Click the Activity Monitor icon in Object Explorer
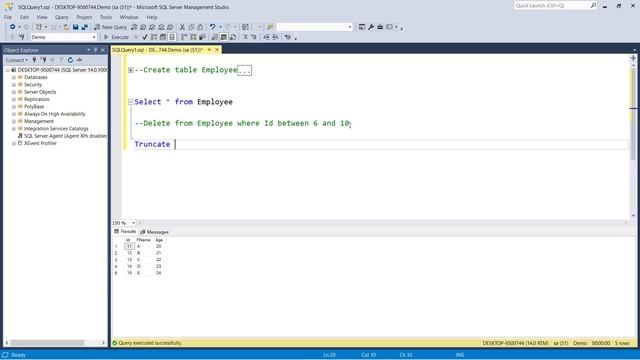 click(x=80, y=60)
